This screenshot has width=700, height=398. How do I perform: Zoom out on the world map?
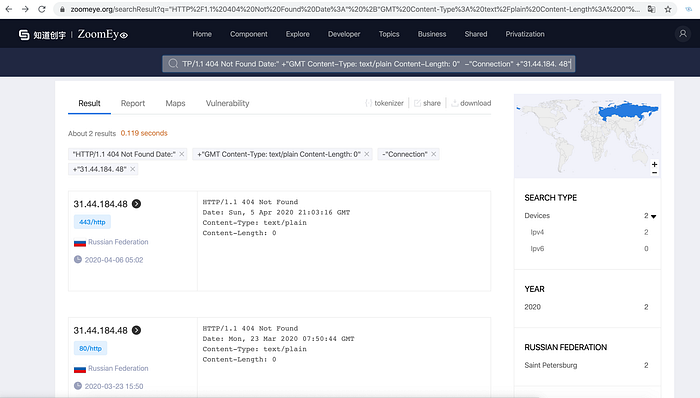click(654, 172)
